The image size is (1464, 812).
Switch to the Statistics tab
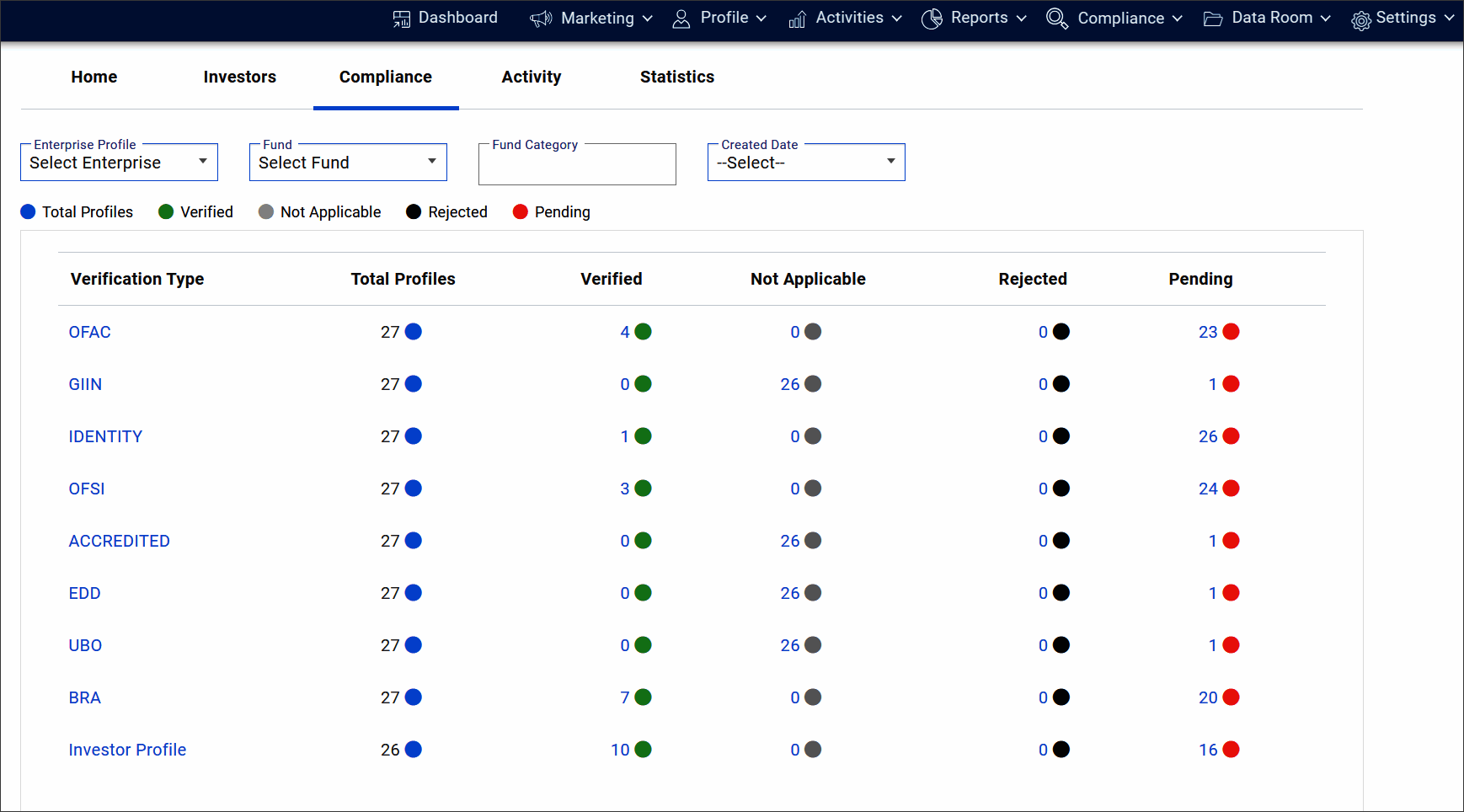point(677,77)
